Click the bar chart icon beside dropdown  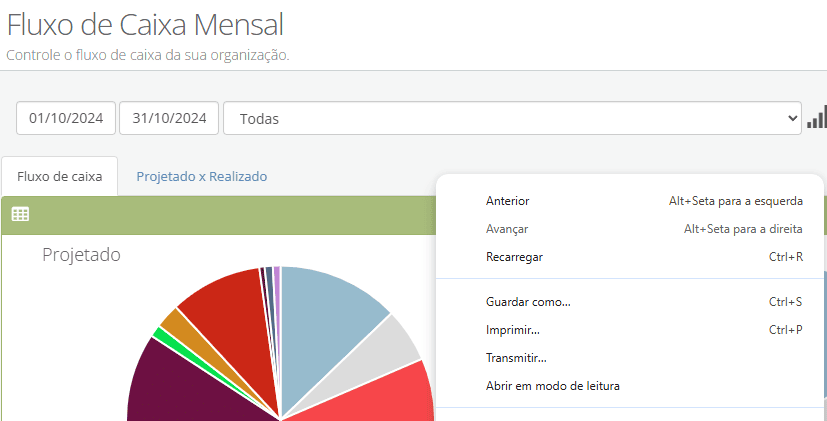(x=817, y=117)
